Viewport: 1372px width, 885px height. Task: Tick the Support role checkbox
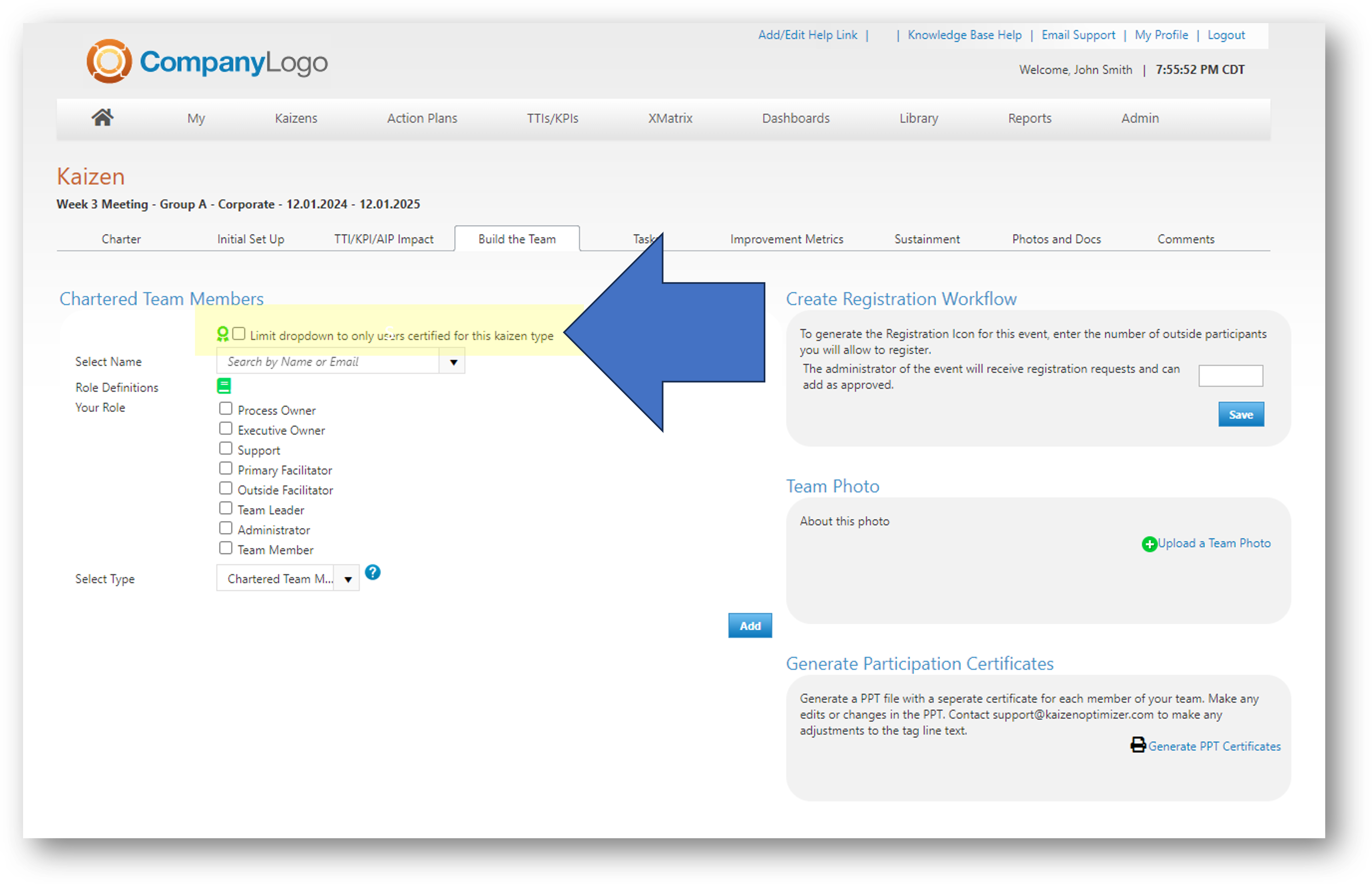coord(226,448)
